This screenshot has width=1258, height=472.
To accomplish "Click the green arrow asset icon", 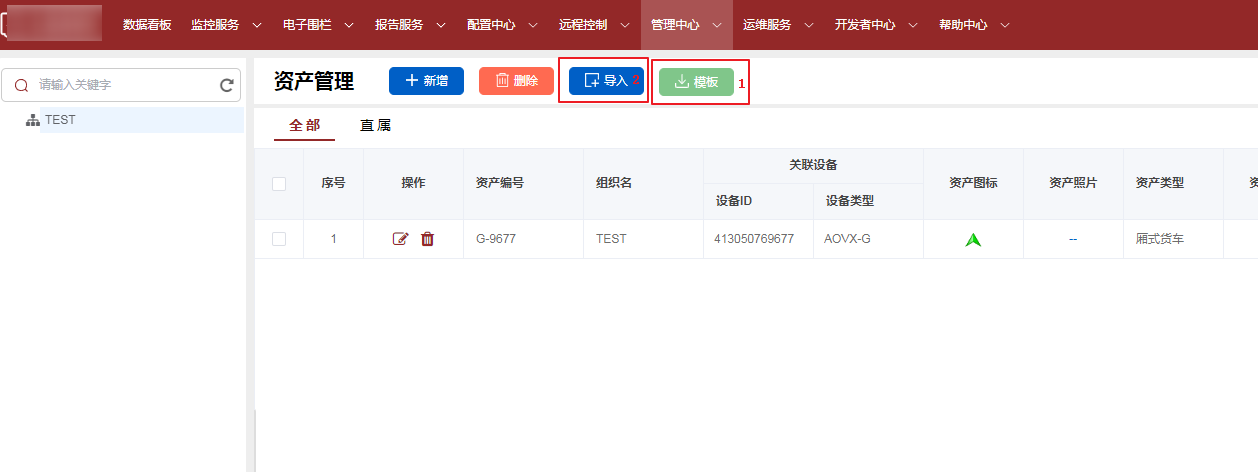I will point(973,240).
